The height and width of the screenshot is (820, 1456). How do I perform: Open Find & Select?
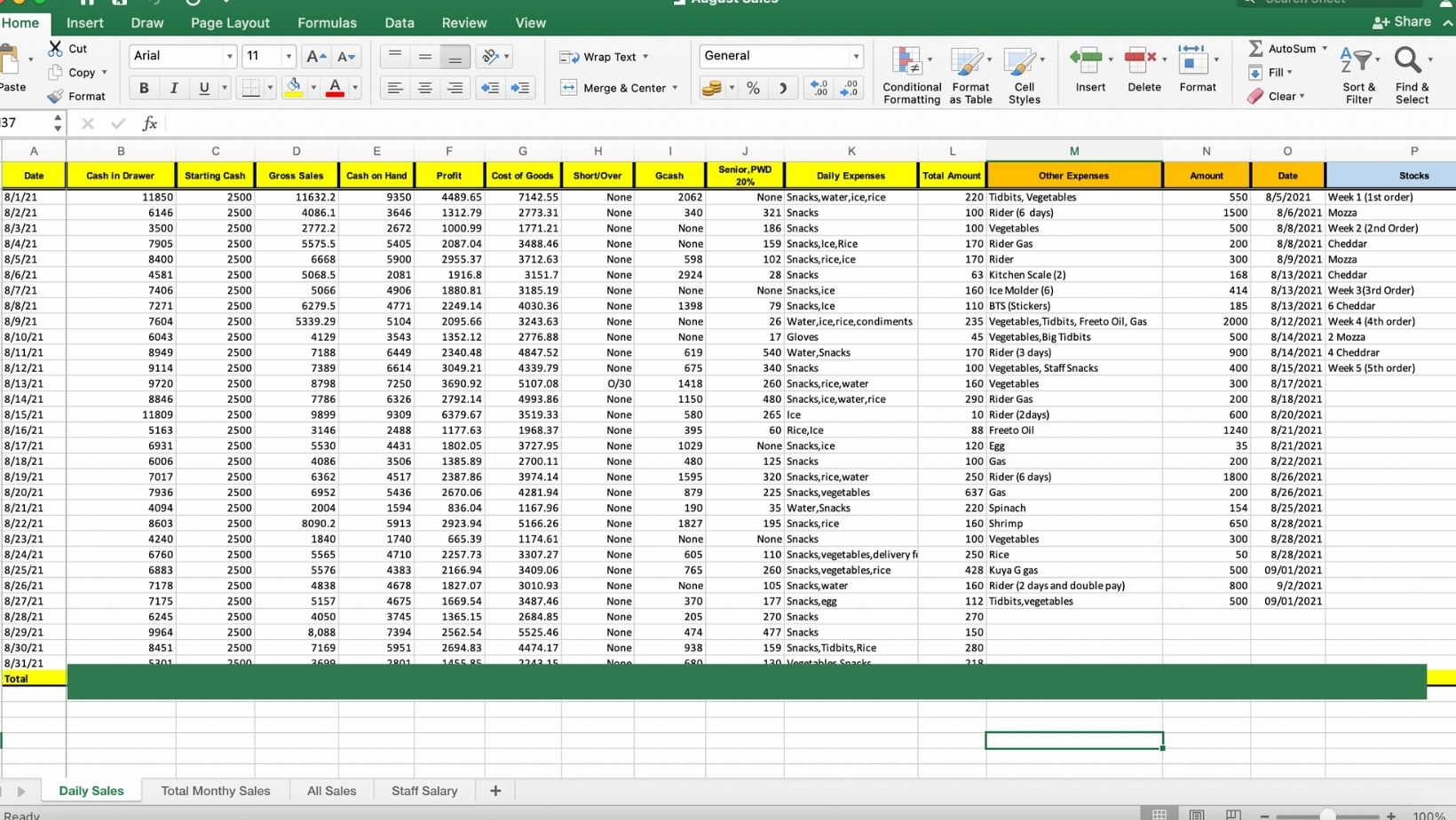(1412, 75)
